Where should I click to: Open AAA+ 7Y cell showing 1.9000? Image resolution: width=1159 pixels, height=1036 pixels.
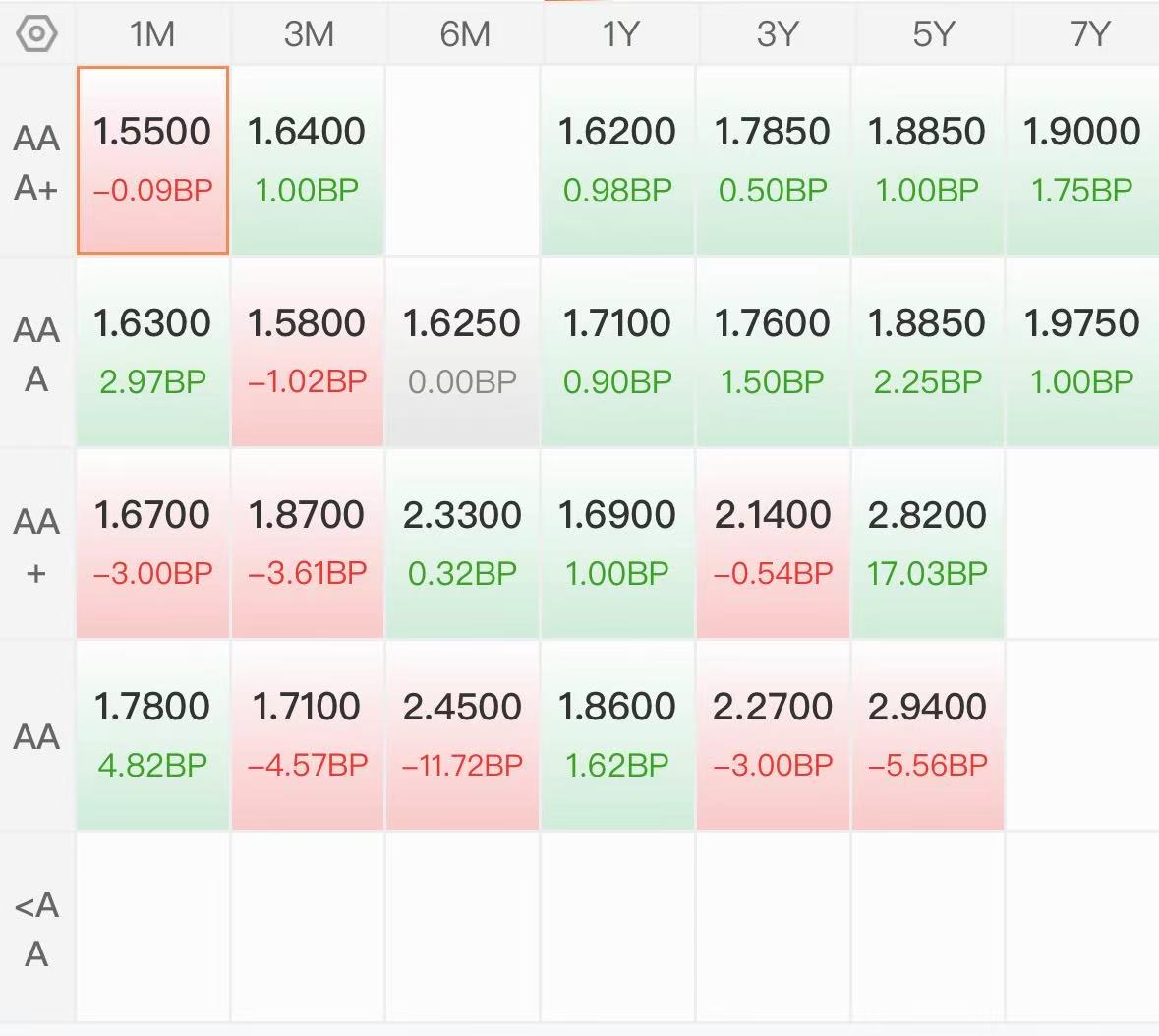[1082, 160]
